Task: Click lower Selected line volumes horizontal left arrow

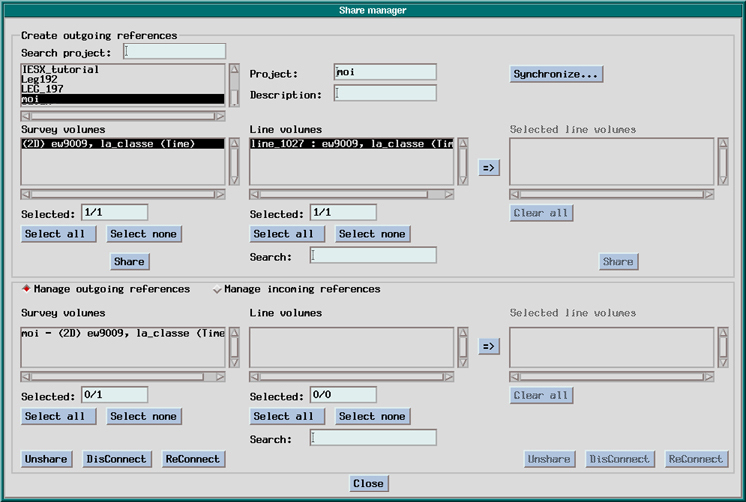Action: click(515, 377)
